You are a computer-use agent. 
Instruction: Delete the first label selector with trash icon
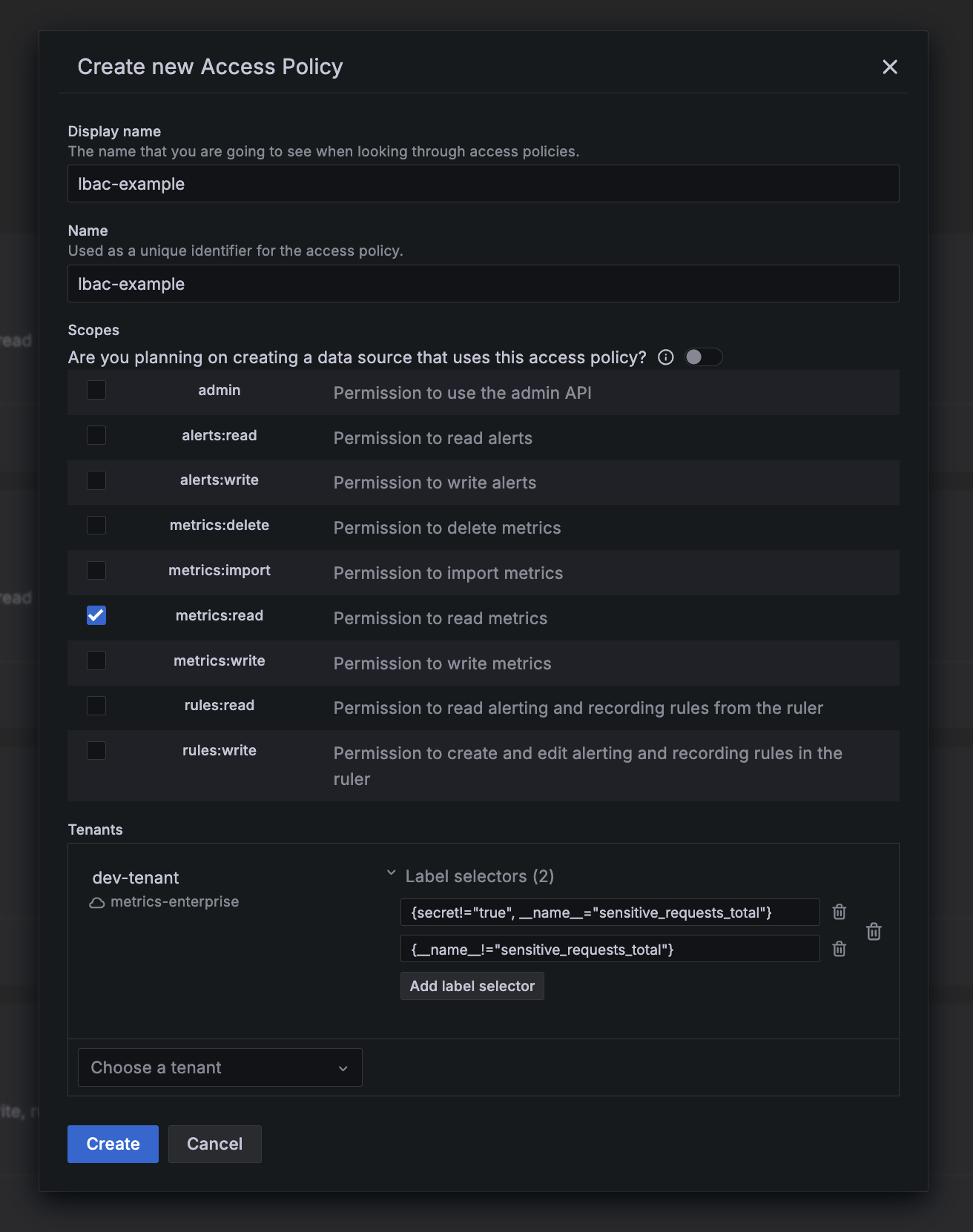(x=839, y=912)
